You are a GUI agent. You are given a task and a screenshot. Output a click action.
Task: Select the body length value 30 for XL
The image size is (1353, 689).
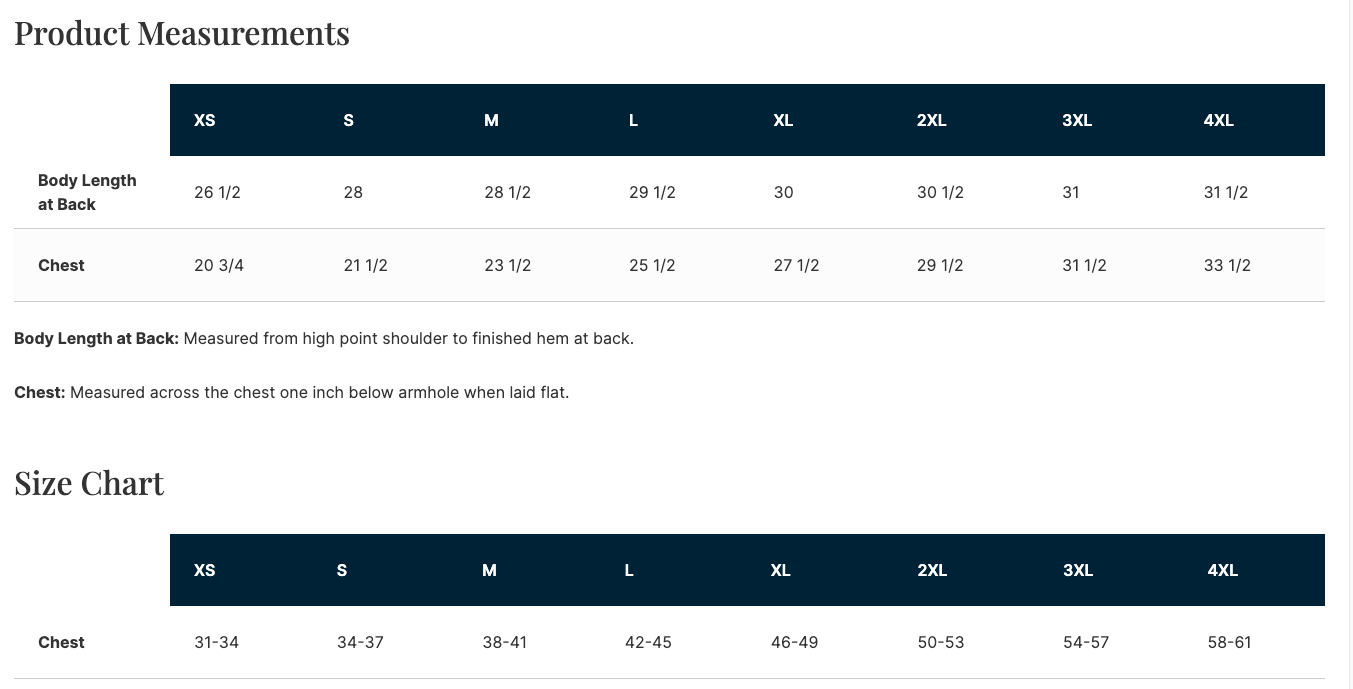point(783,192)
